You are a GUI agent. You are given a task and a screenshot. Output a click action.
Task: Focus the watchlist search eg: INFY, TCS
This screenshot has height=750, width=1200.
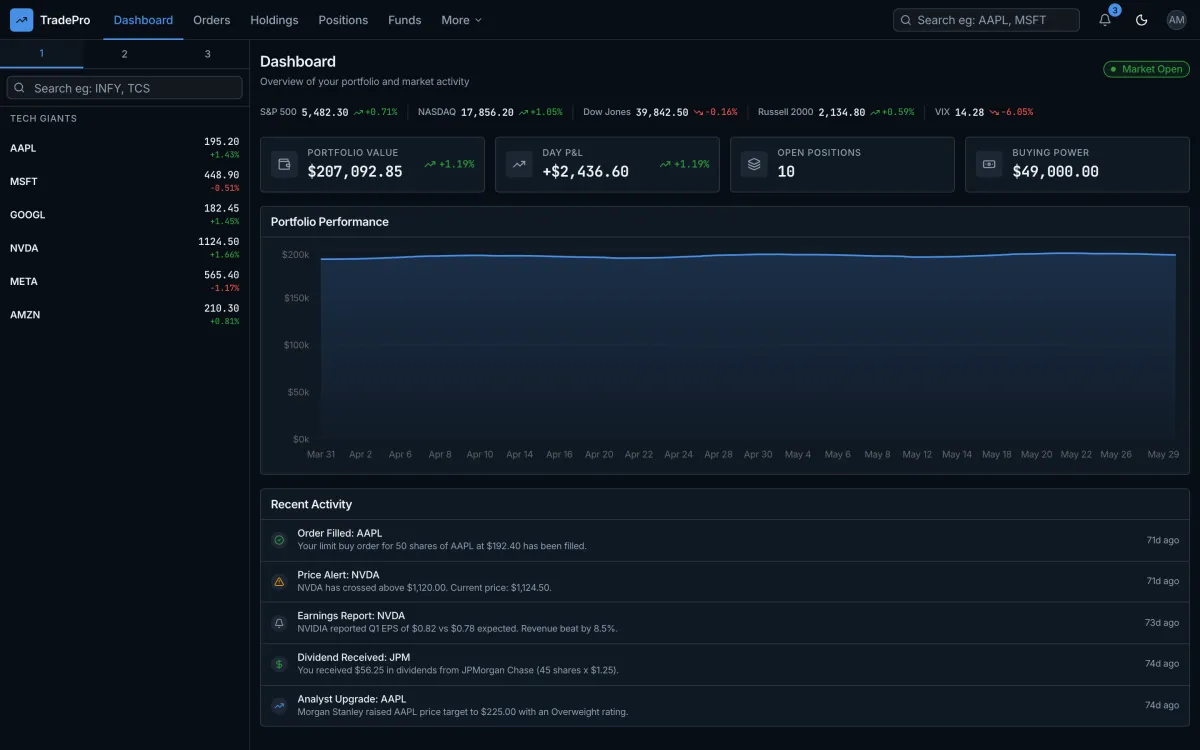click(124, 88)
